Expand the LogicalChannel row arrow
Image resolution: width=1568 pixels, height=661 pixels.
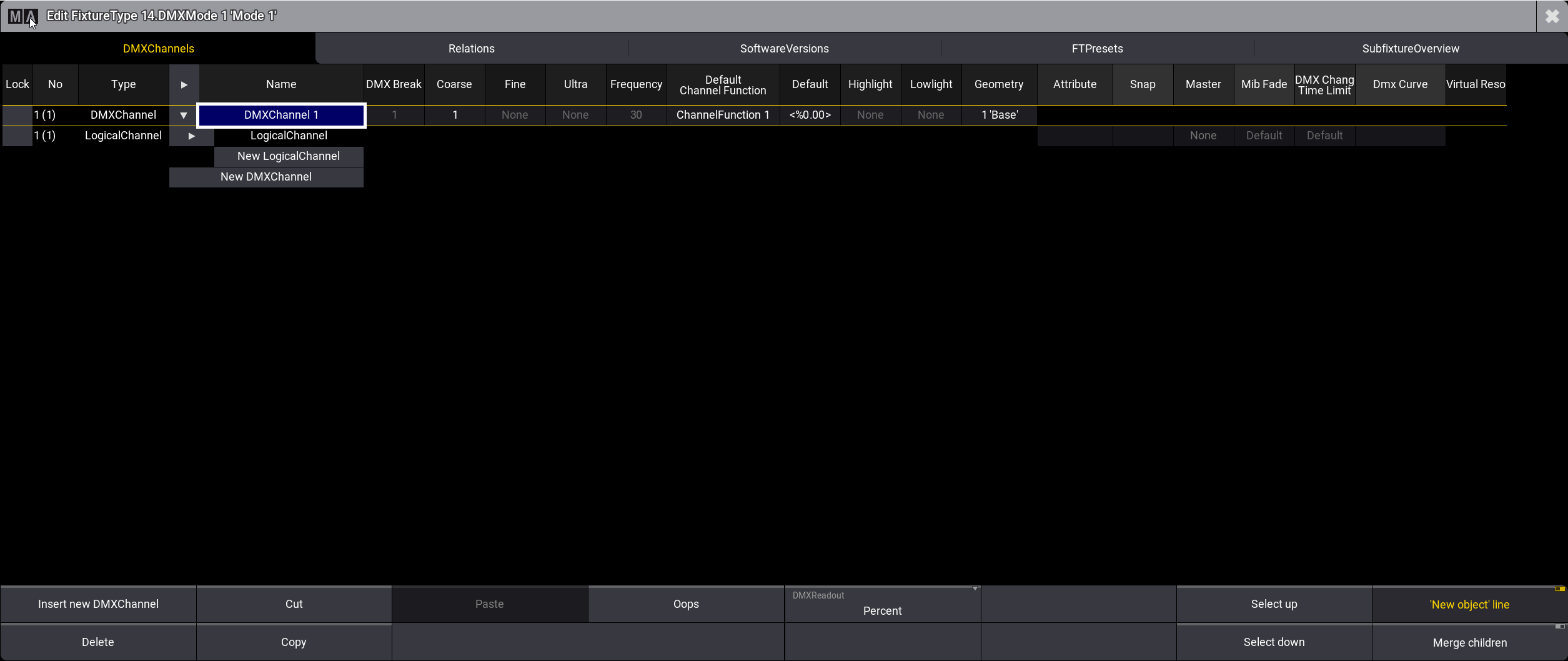coord(192,136)
